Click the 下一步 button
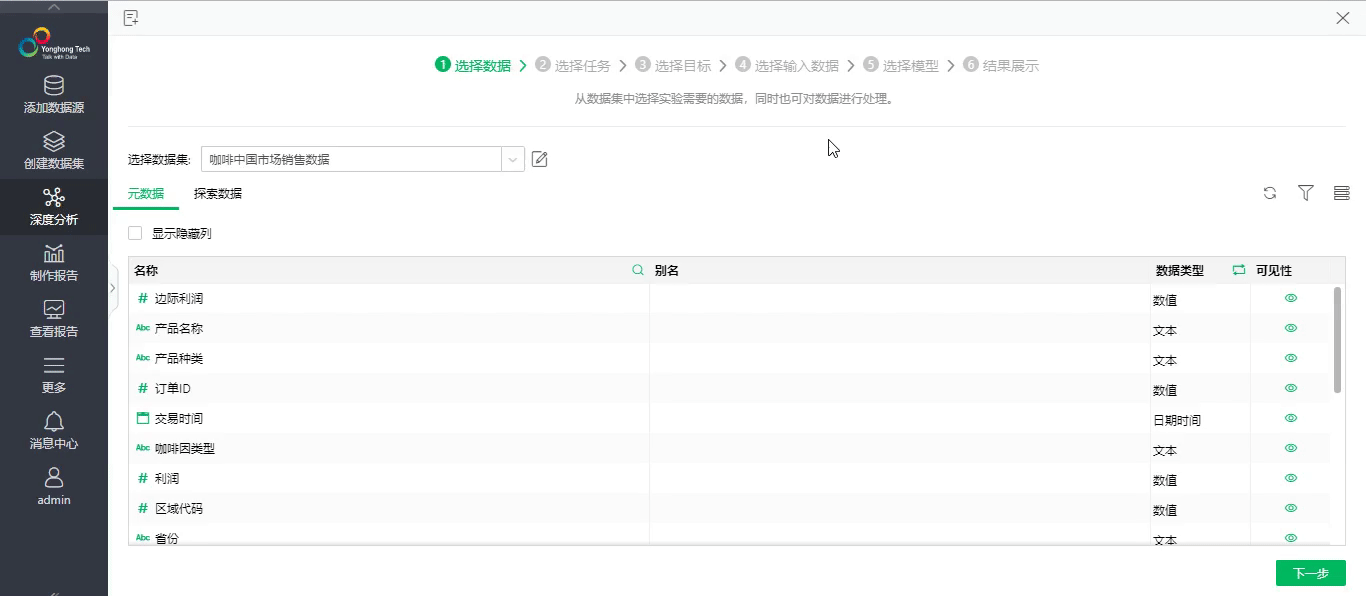Viewport: 1366px width, 596px height. coord(1311,573)
